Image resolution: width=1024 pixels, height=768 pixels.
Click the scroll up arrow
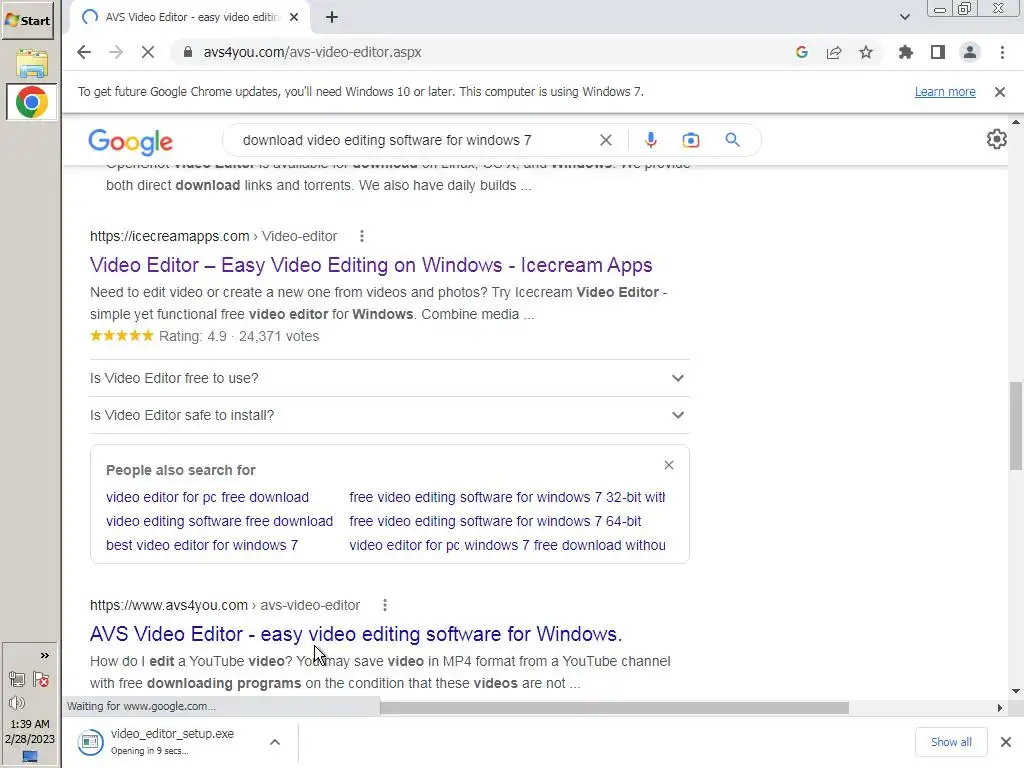click(1016, 122)
